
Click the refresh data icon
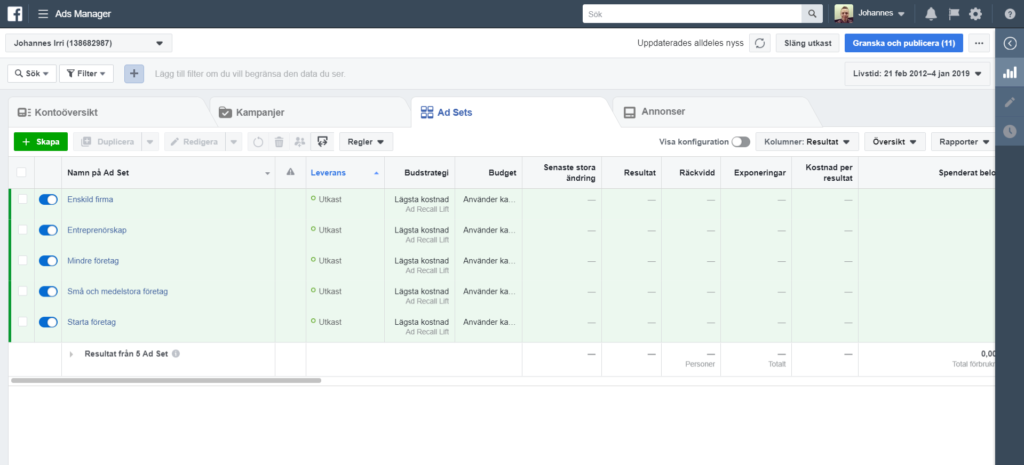[760, 43]
